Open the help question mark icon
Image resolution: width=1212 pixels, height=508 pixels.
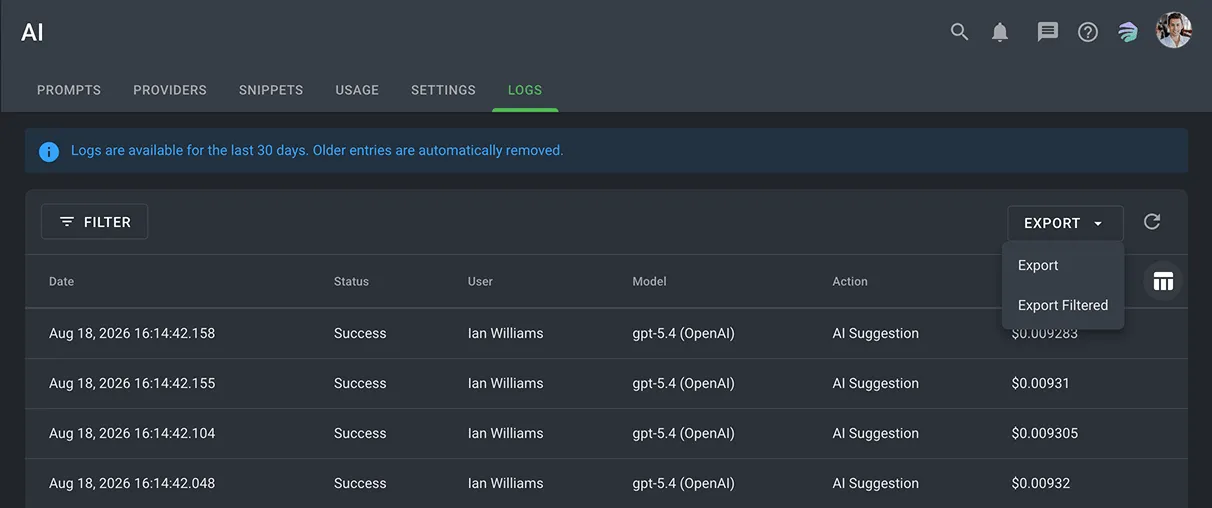coord(1088,32)
